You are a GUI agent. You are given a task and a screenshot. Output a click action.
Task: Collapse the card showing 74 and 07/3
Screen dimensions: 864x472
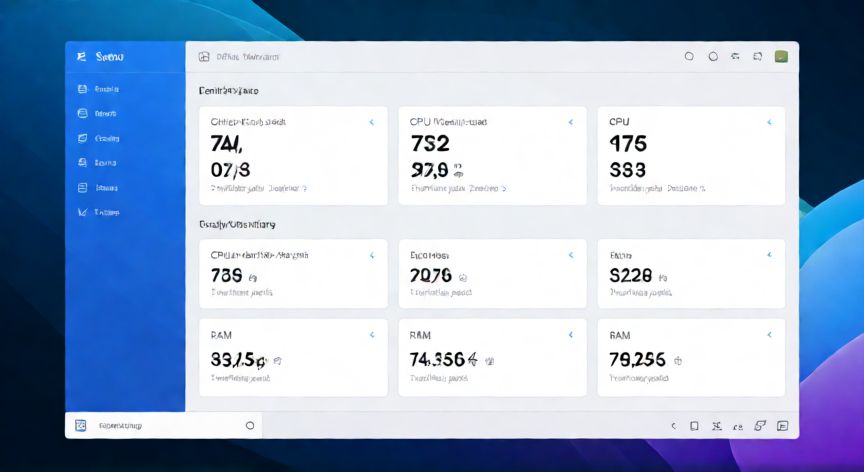click(x=372, y=122)
